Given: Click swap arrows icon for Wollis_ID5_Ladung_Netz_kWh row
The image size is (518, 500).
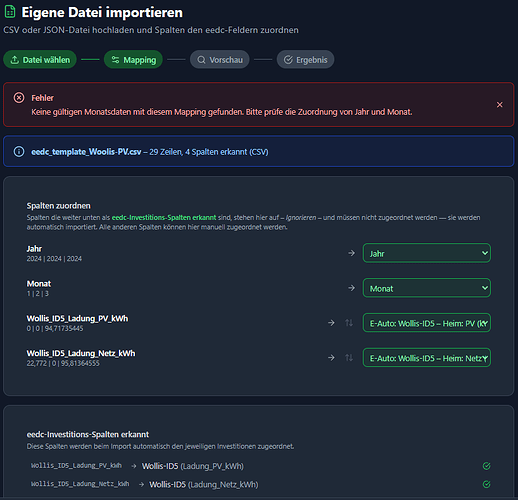Looking at the screenshot, I should (349, 358).
